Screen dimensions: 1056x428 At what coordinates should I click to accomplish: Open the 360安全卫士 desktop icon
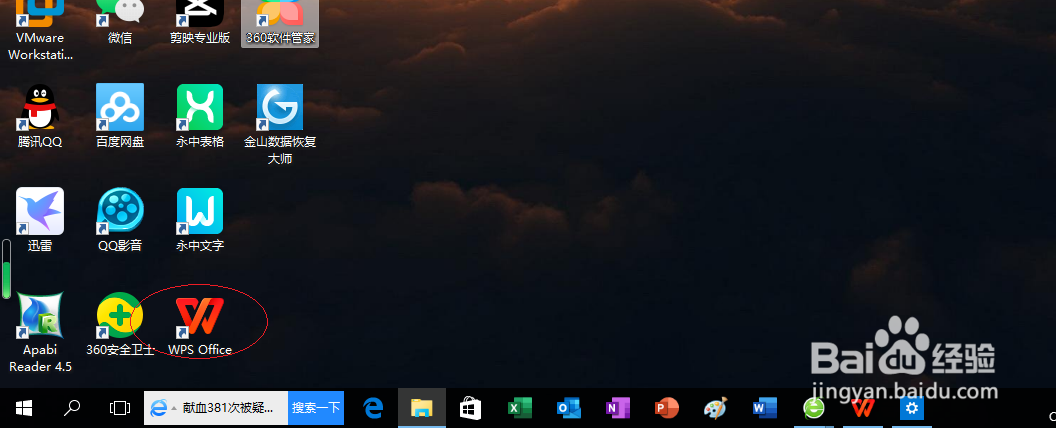[120, 324]
